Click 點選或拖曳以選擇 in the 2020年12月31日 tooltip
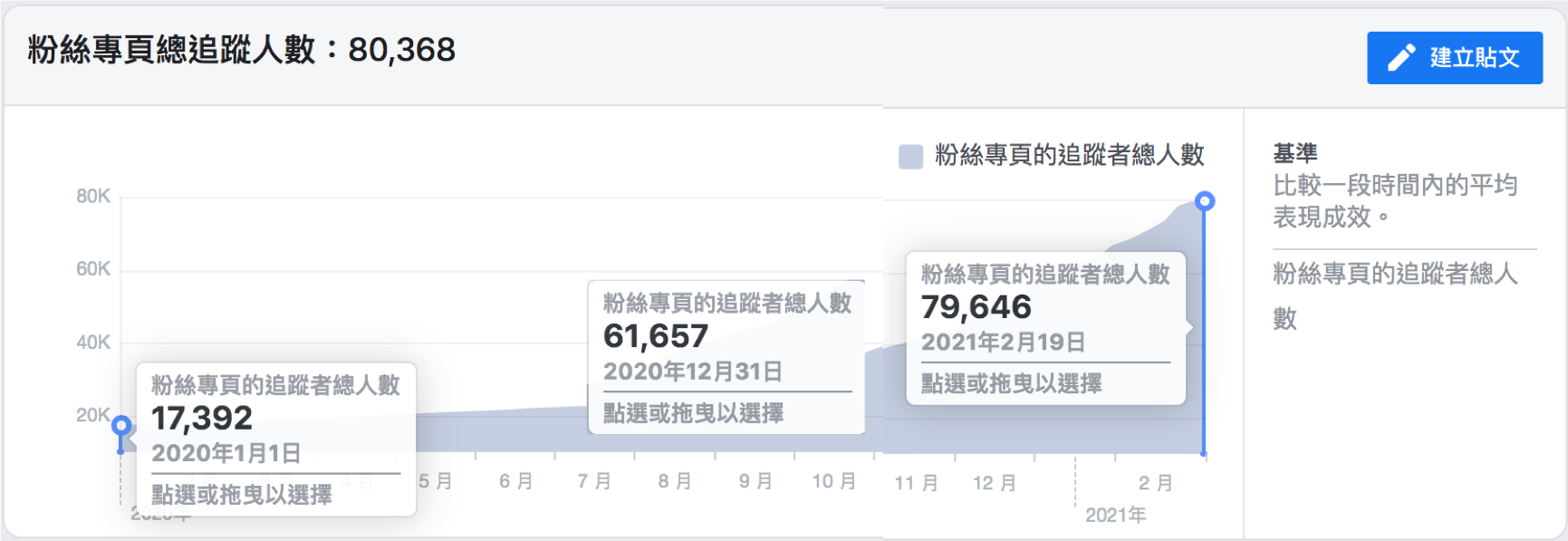Viewport: 1568px width, 541px height. (693, 413)
